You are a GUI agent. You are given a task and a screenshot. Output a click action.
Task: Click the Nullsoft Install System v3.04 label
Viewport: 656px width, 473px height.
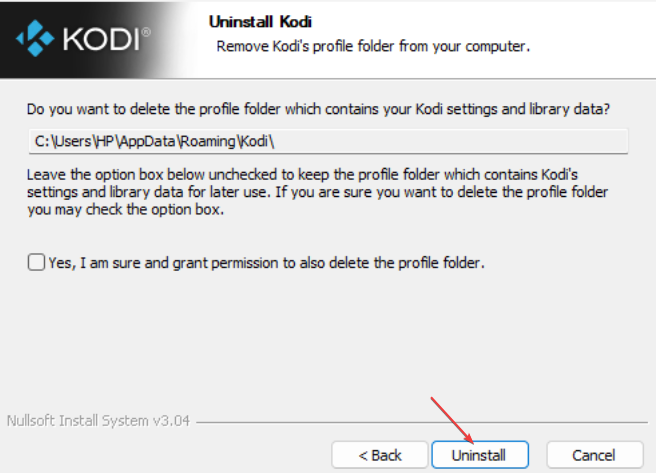98,420
